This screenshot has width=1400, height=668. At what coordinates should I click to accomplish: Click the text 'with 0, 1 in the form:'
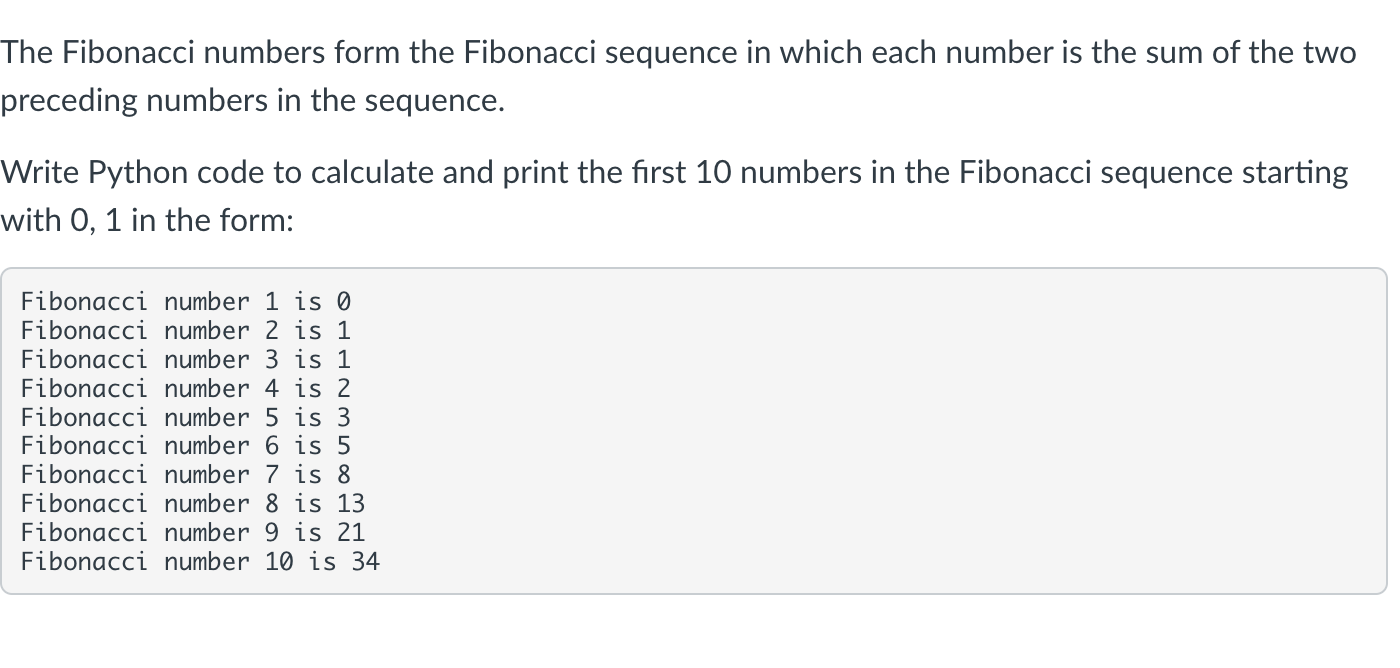146,221
